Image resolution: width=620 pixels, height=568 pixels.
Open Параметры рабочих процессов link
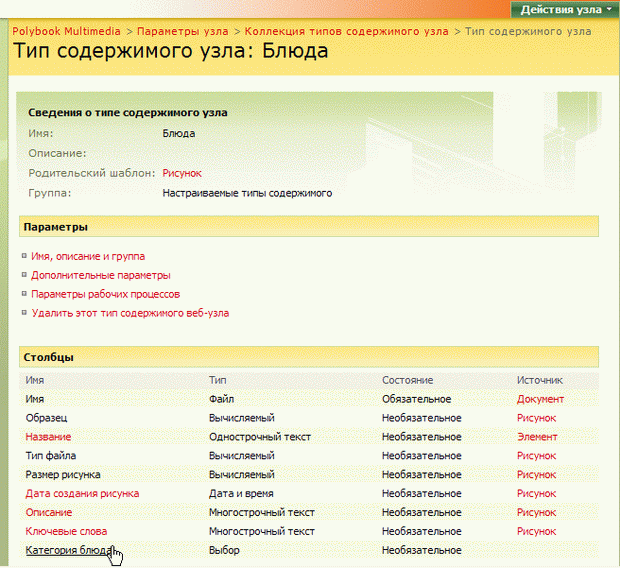(106, 294)
